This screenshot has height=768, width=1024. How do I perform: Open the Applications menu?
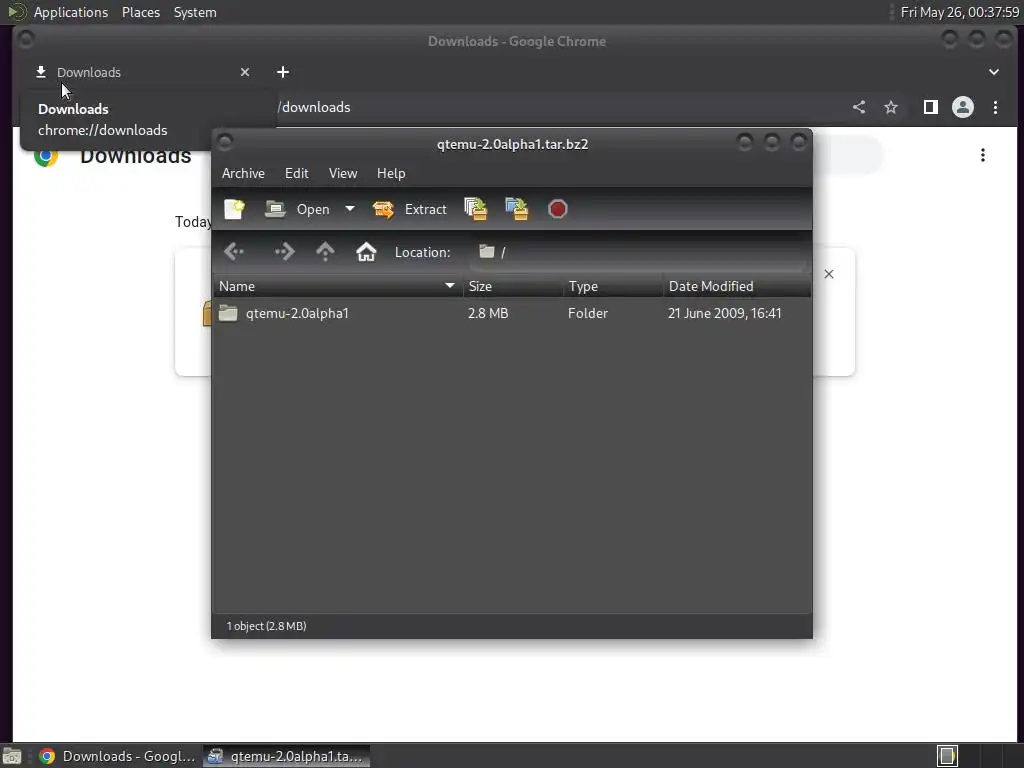(x=71, y=12)
